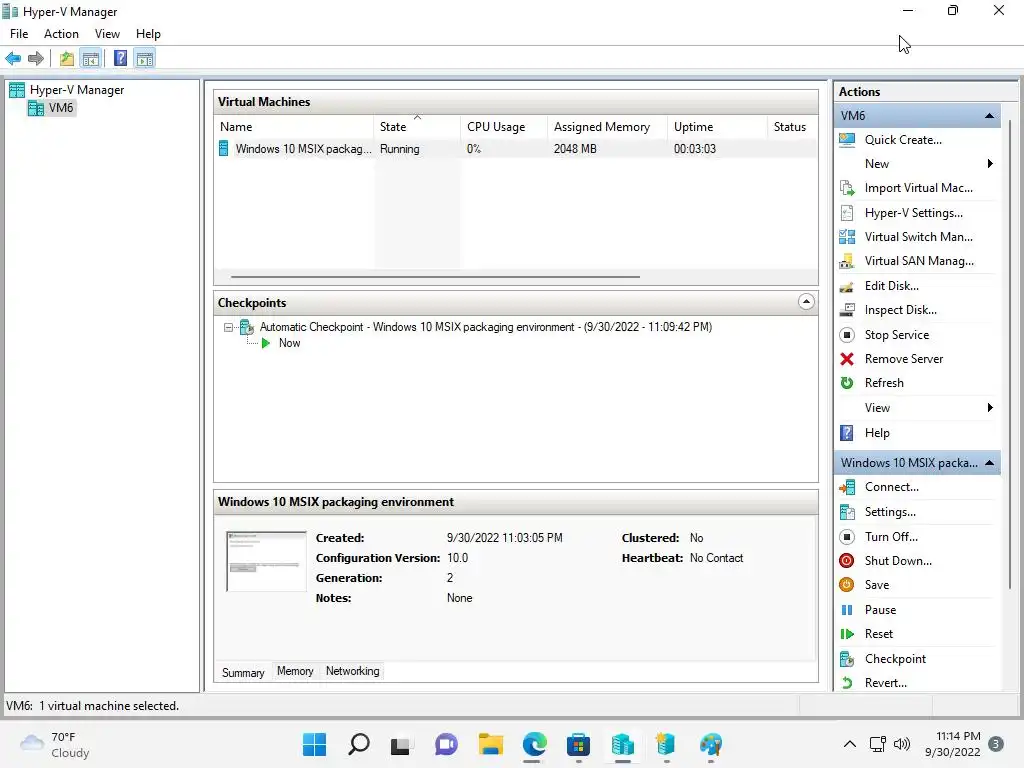The height and width of the screenshot is (768, 1024).
Task: Collapse the Windows 10 MSIX actions section
Action: (x=989, y=463)
